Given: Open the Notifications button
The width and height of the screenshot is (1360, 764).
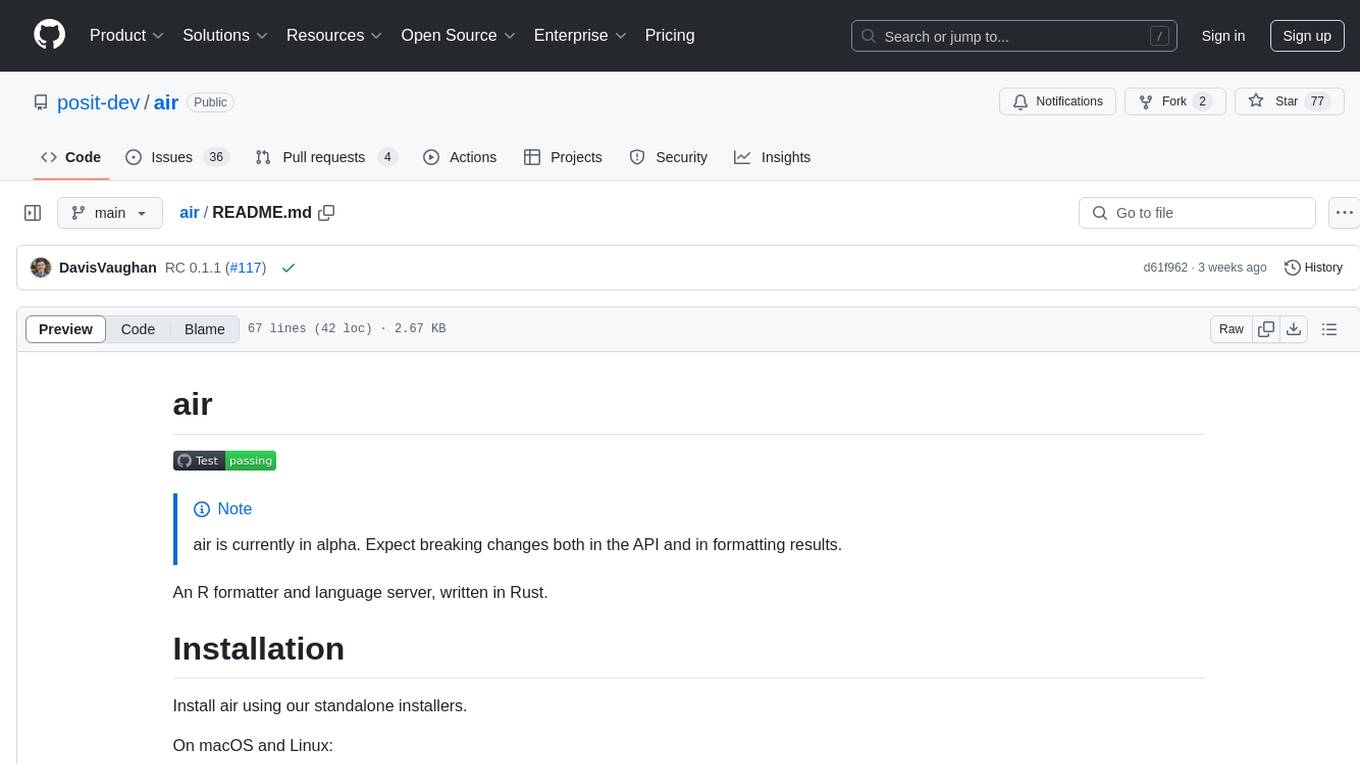Looking at the screenshot, I should pyautogui.click(x=1058, y=102).
